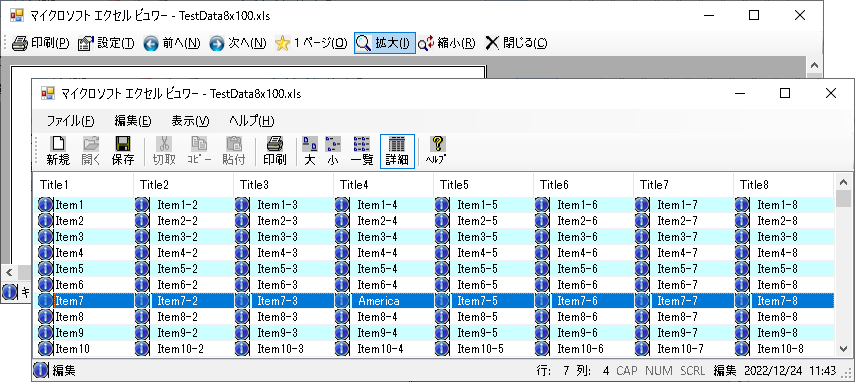Click the 縮小(R) zoom out button

click(447, 43)
